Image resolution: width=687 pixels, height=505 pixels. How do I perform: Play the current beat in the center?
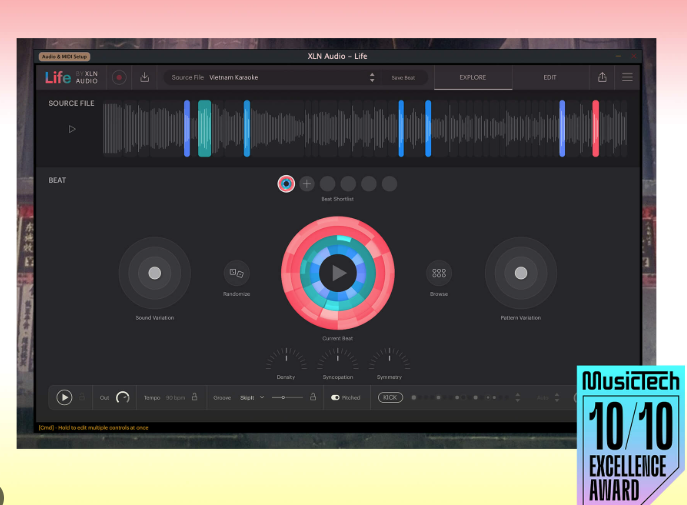(337, 273)
